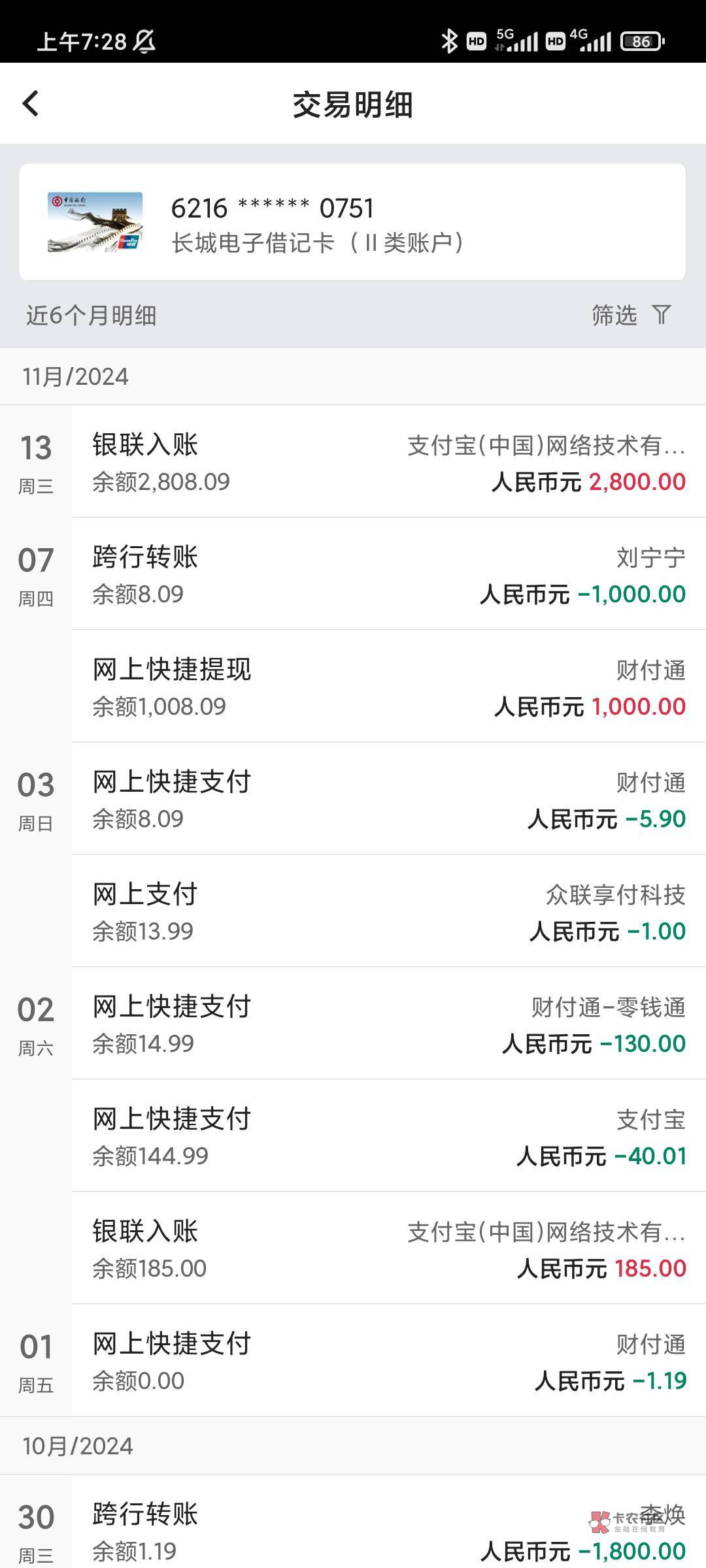The height and width of the screenshot is (1568, 706).
Task: Tap the back arrow icon
Action: coord(31,104)
